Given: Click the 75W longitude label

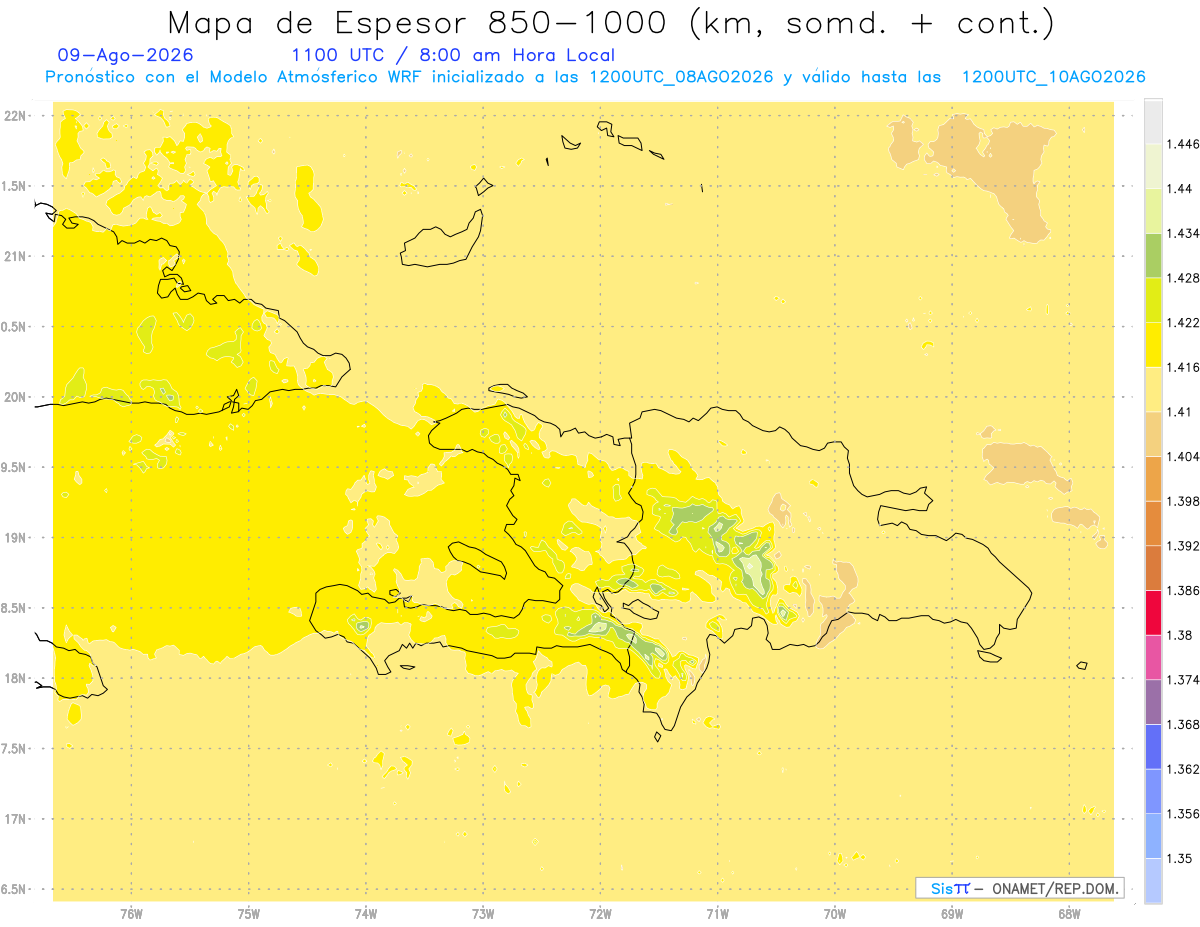Looking at the screenshot, I should click(x=248, y=913).
